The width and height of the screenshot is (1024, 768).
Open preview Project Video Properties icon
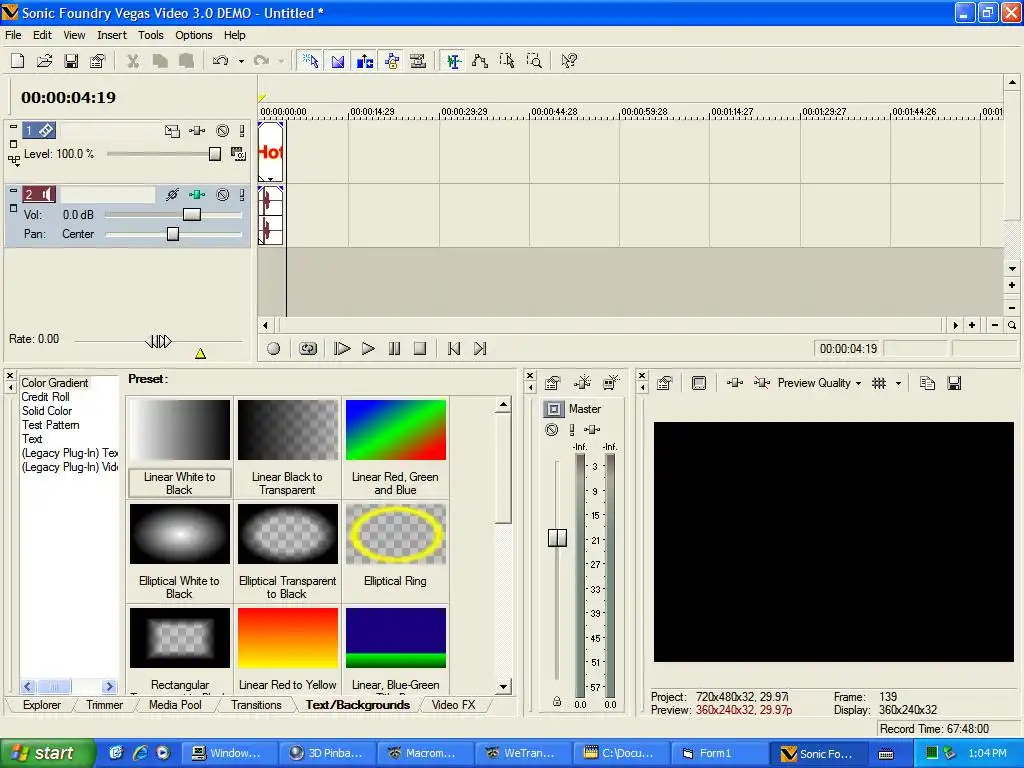[x=665, y=383]
